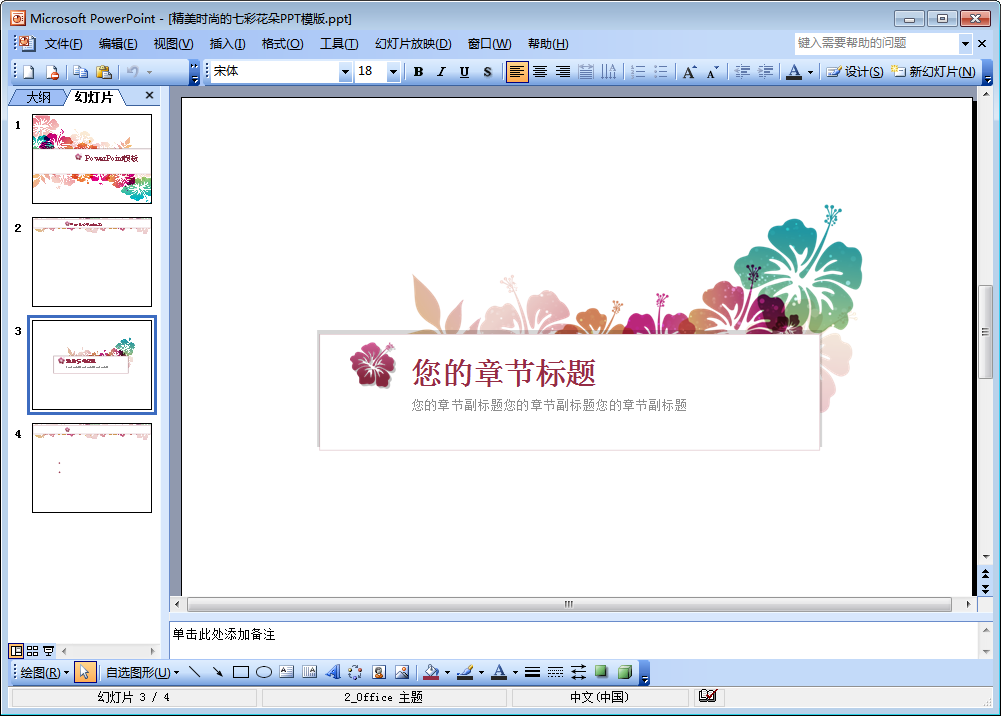The image size is (1001, 716).
Task: Open the 幻灯片放映 menu
Action: (413, 44)
